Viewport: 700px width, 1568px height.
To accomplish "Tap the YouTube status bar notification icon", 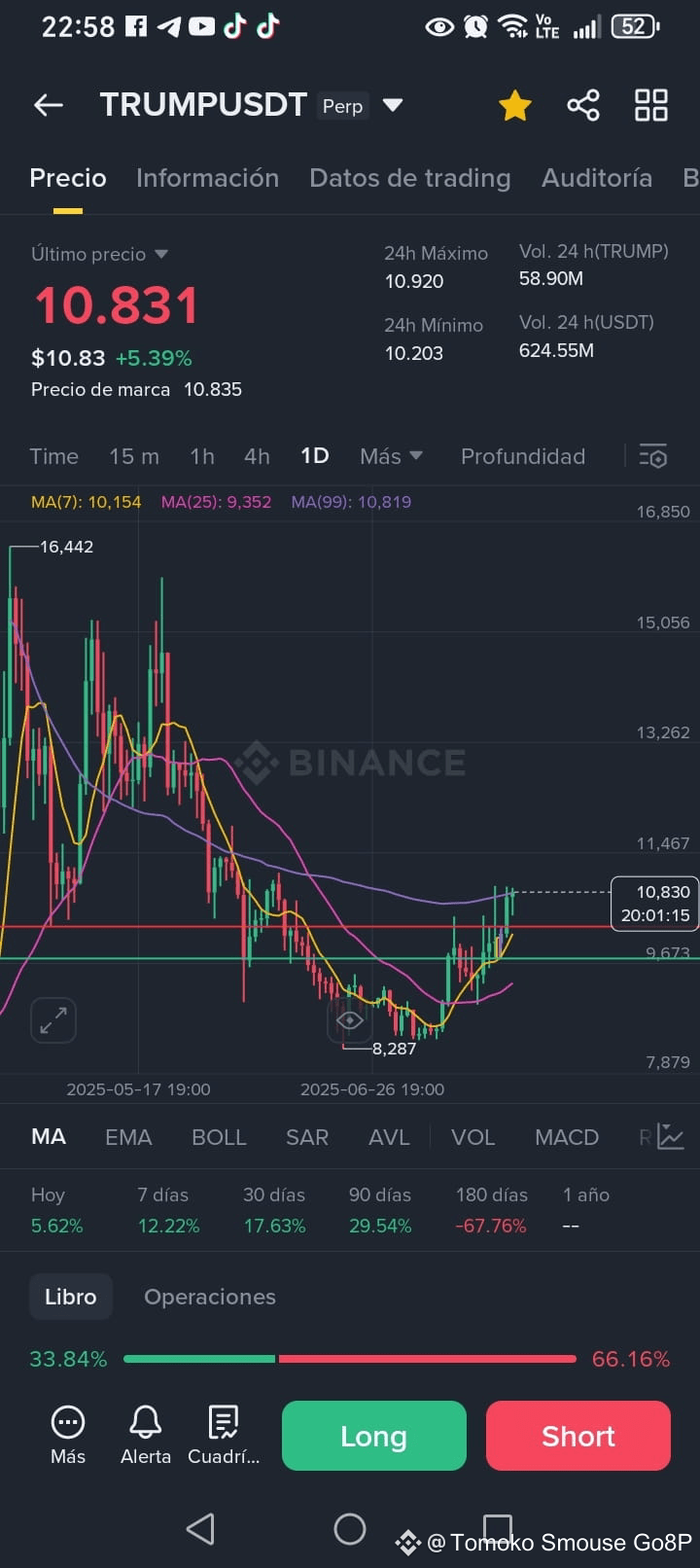I will click(x=201, y=26).
